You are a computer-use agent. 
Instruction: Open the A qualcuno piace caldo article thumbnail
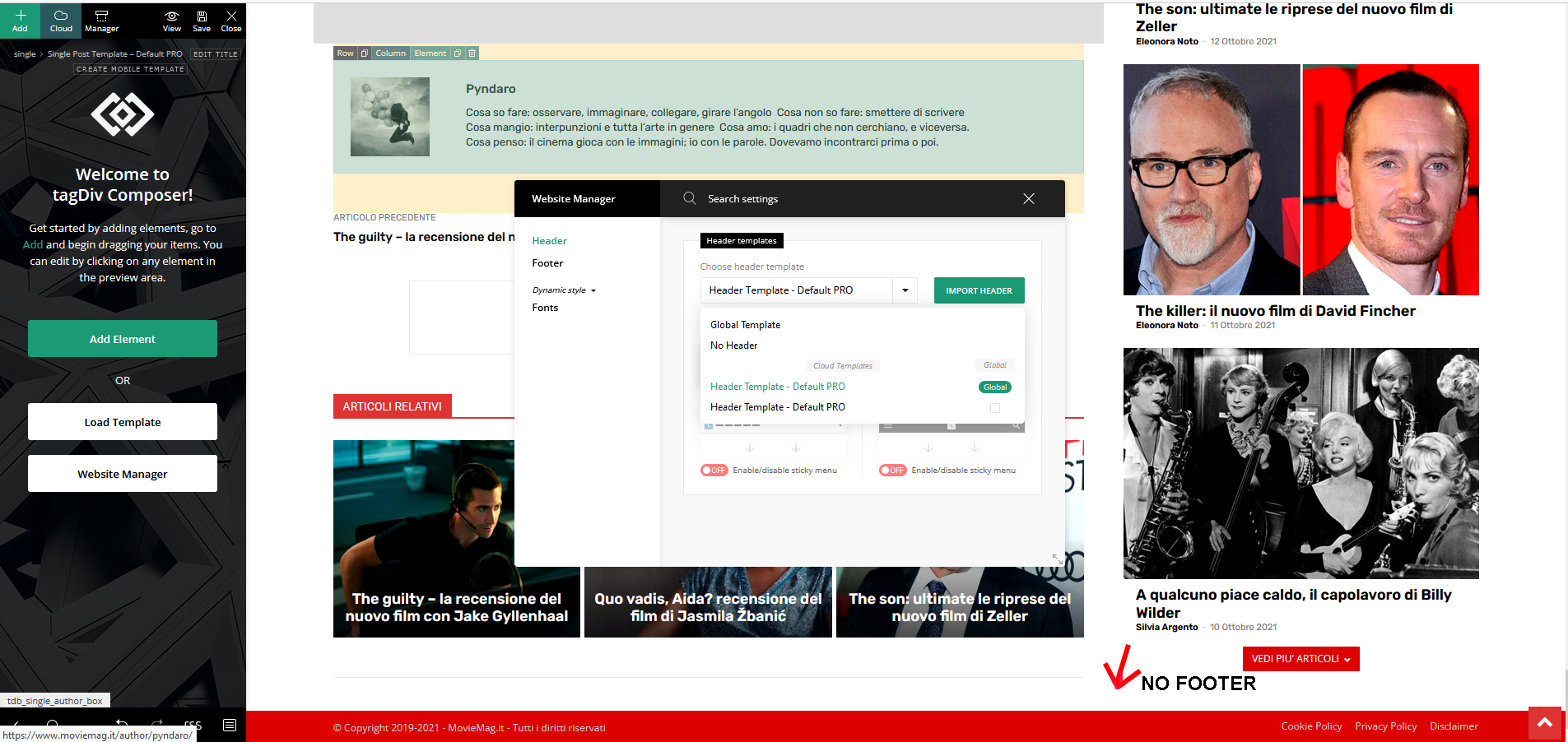click(x=1301, y=463)
